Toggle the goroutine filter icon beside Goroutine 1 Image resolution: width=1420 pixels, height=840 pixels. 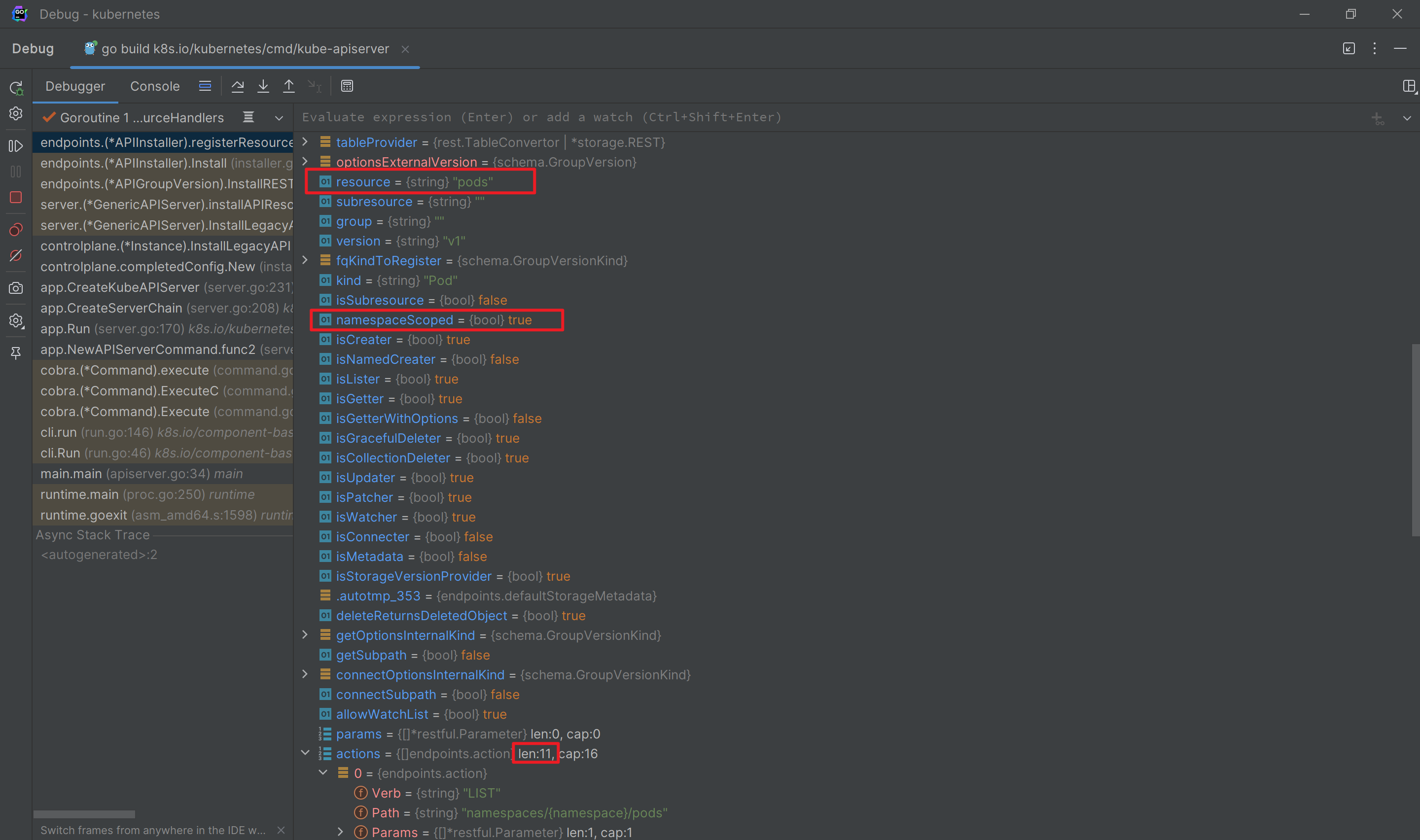coord(248,117)
